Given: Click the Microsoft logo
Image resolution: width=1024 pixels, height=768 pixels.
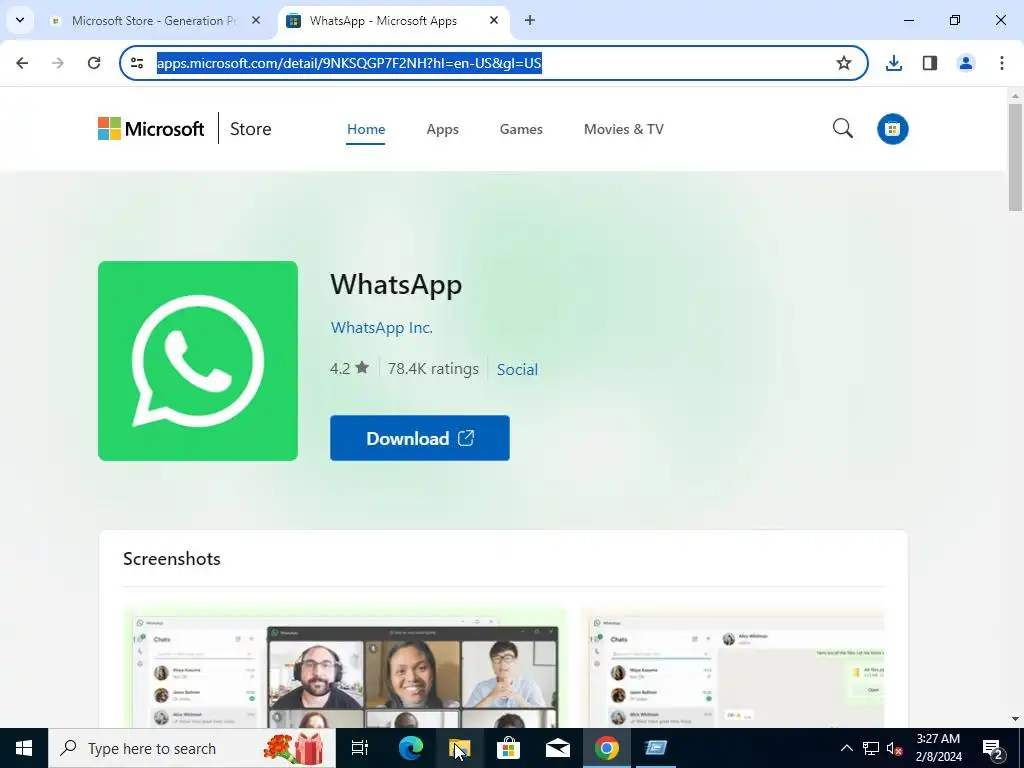Looking at the screenshot, I should click(152, 129).
